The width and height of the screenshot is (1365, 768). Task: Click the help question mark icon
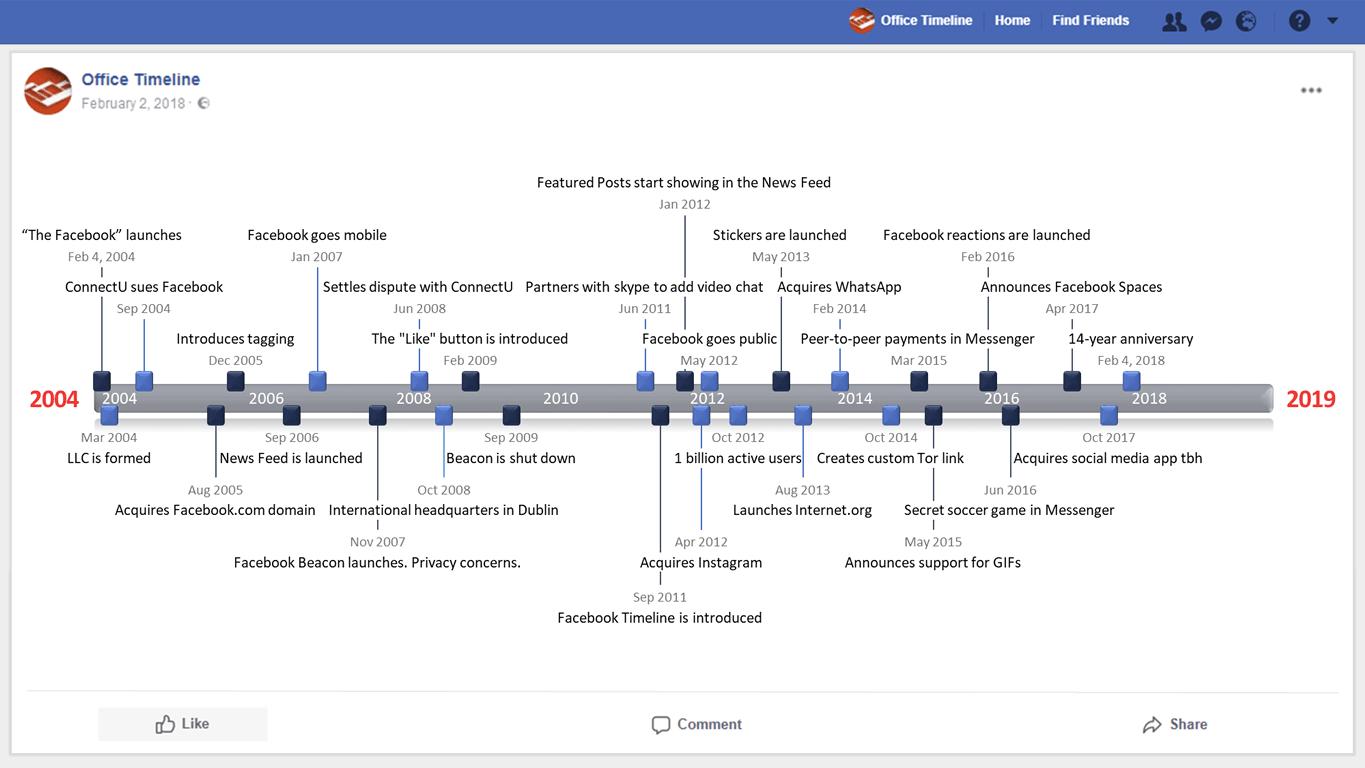pos(1299,21)
